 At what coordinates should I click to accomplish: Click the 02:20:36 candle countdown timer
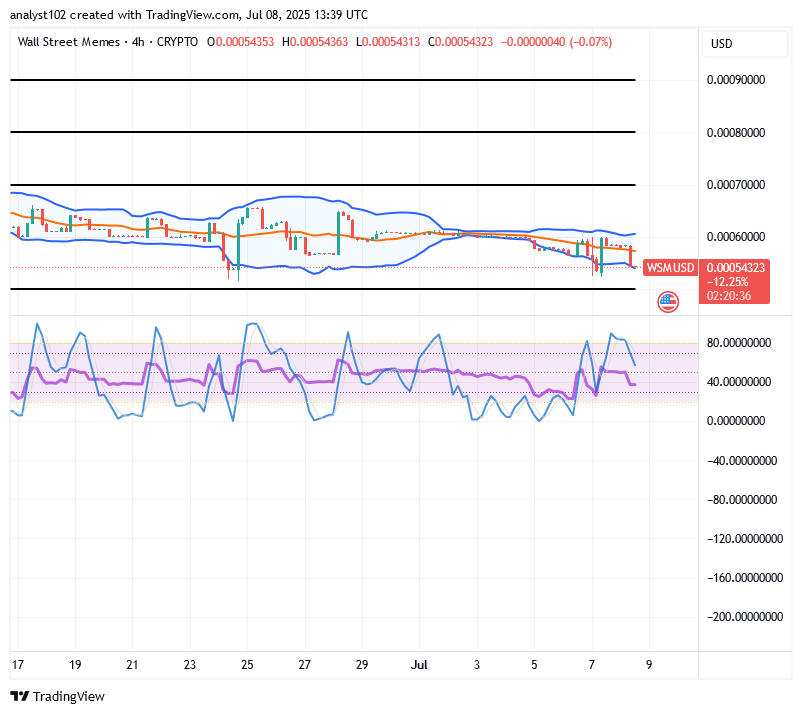[729, 296]
